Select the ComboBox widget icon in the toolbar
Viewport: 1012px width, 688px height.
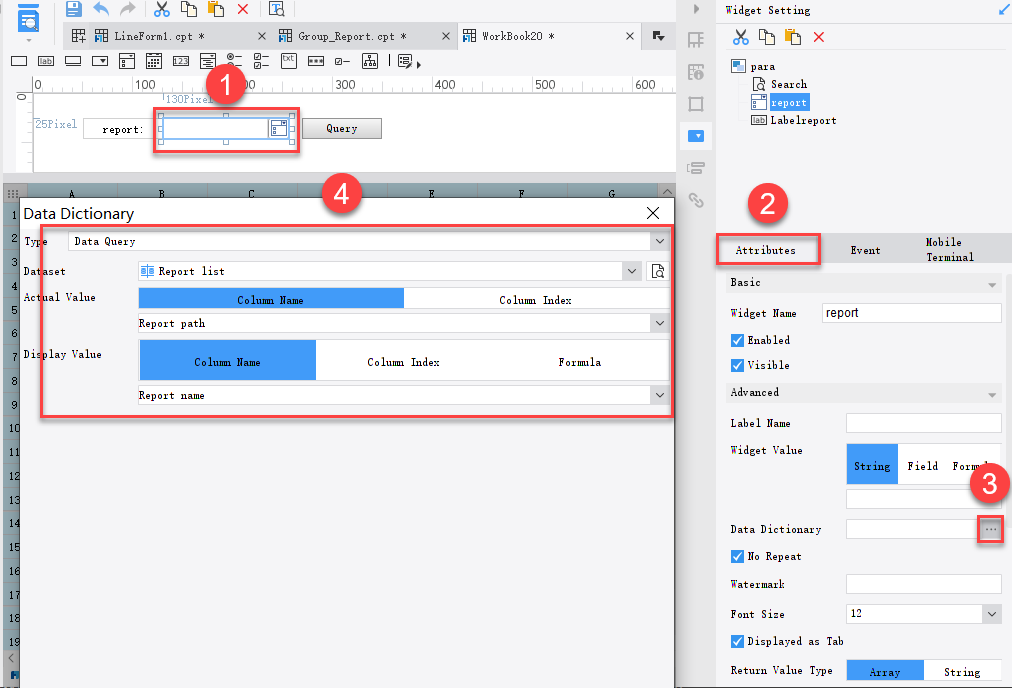pyautogui.click(x=98, y=61)
